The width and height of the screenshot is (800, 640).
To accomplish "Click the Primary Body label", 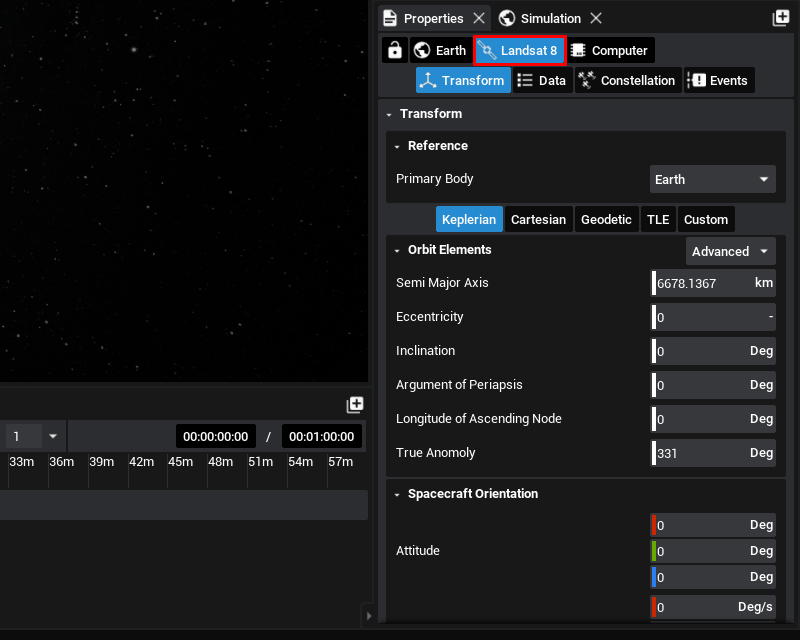I will click(x=435, y=179).
